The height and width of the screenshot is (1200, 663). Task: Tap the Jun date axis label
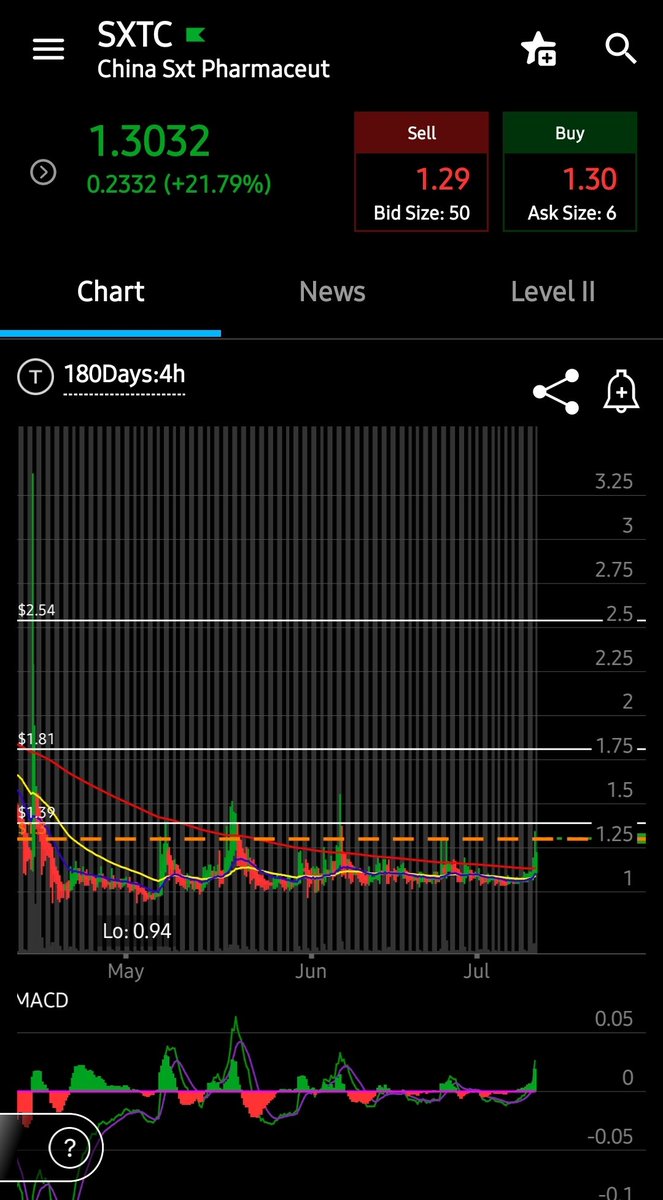coord(311,971)
